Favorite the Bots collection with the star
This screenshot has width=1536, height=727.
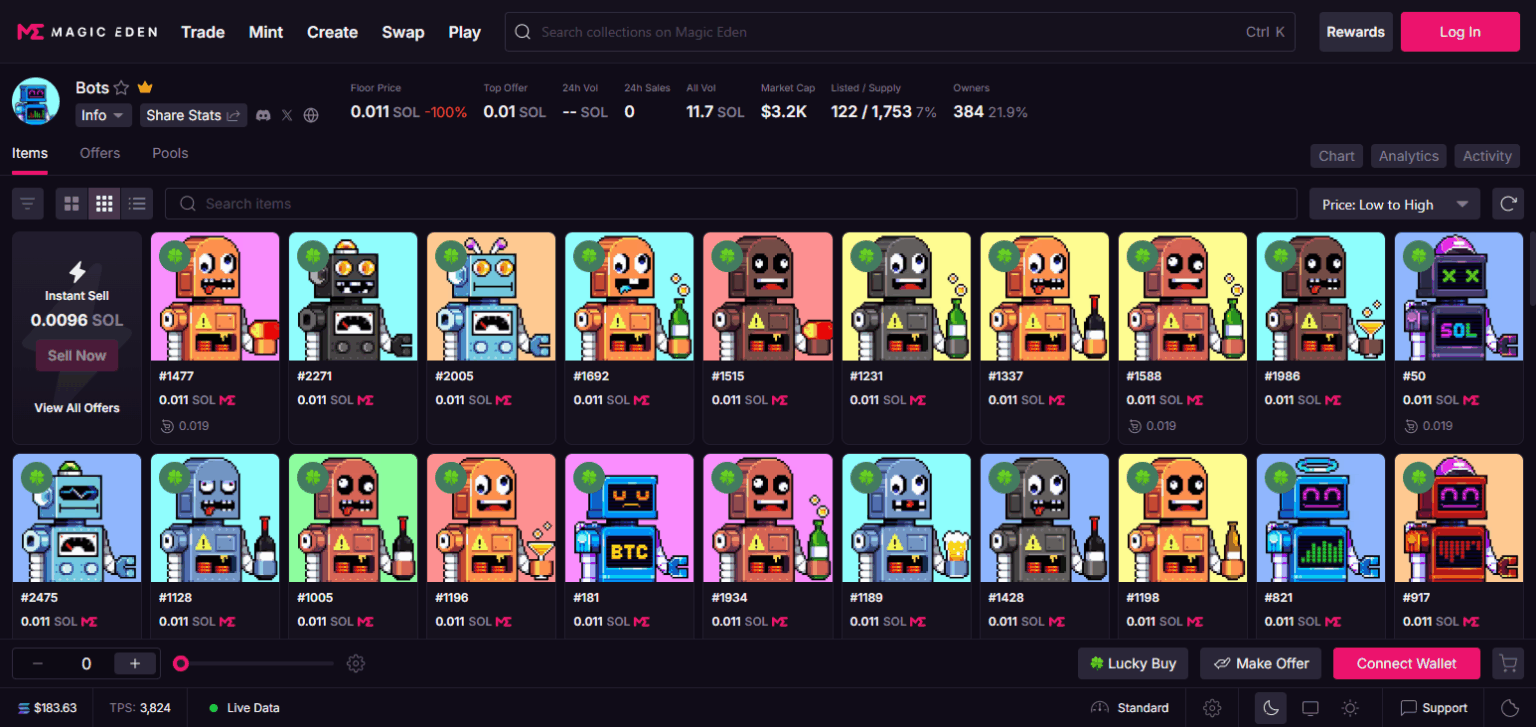coord(120,87)
